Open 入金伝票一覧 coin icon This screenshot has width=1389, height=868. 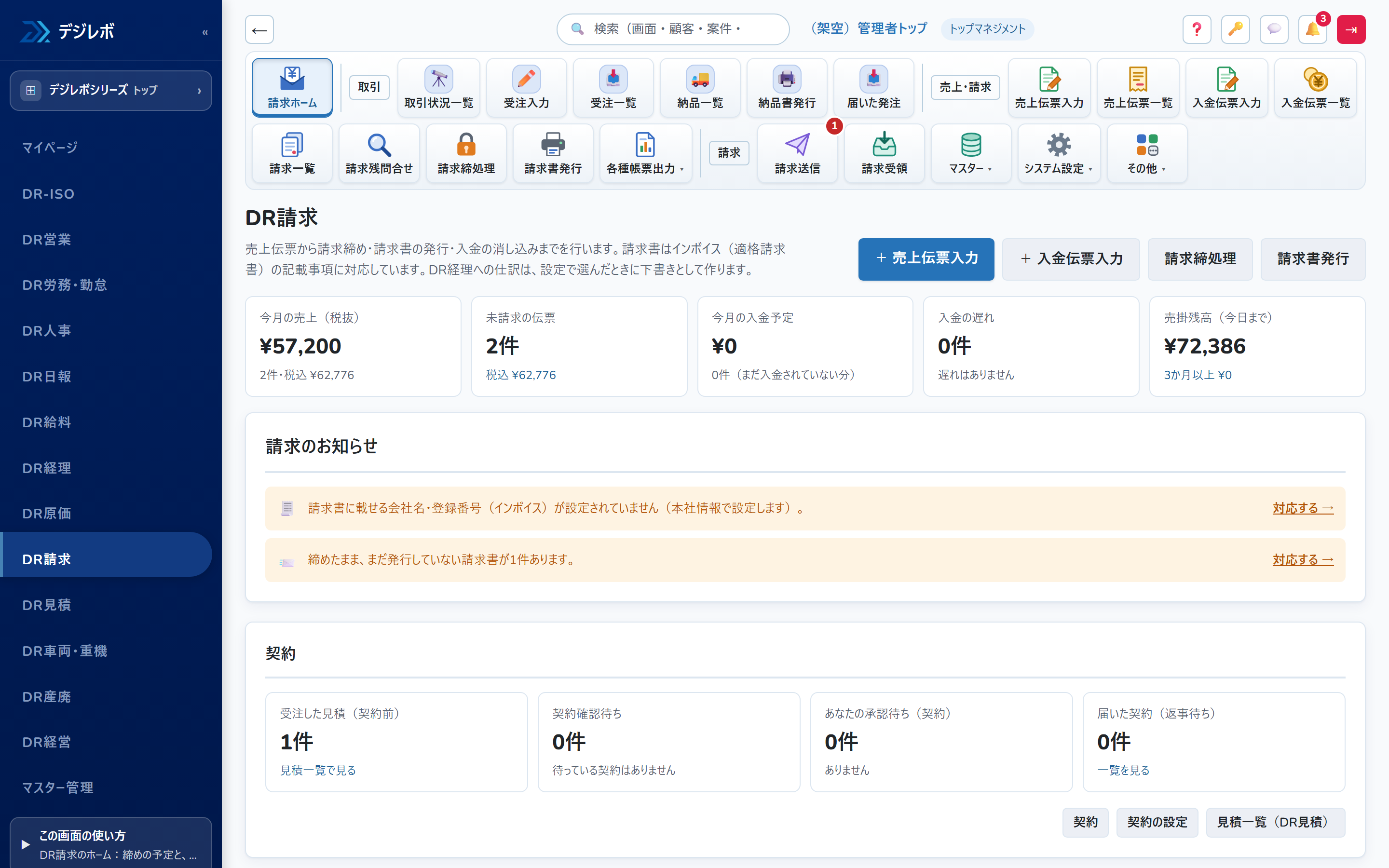coord(1316,87)
